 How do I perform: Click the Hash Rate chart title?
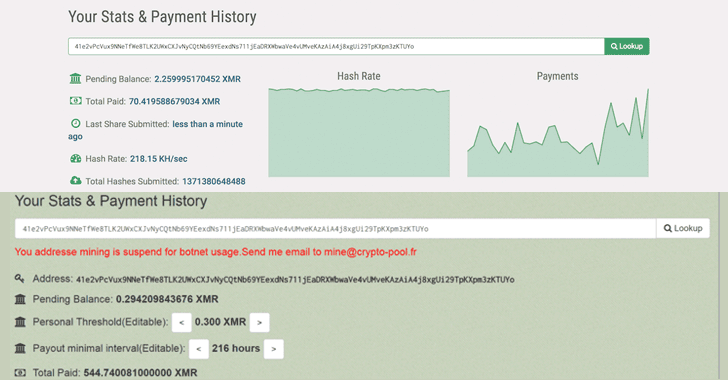click(x=359, y=76)
